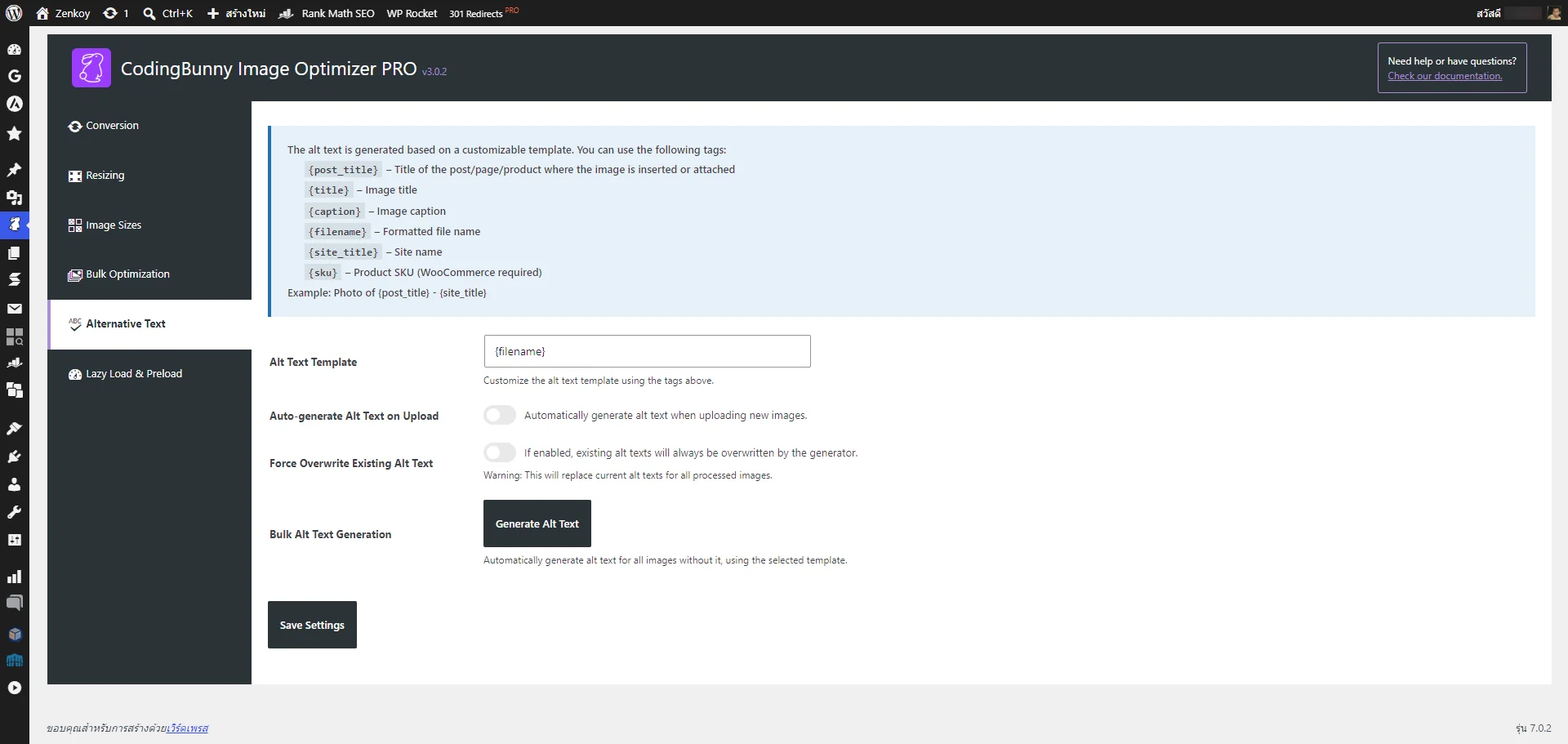1568x744 pixels.
Task: Click the {filename} tag in help box
Action: (337, 232)
